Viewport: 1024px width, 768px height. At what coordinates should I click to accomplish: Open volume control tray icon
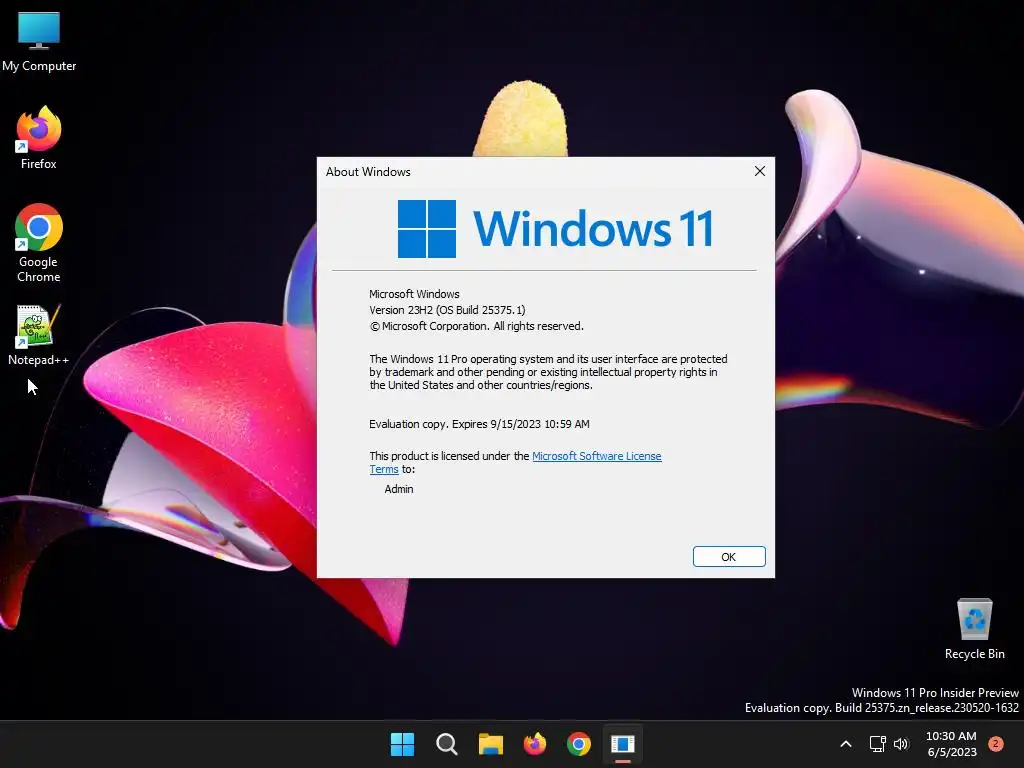(901, 744)
